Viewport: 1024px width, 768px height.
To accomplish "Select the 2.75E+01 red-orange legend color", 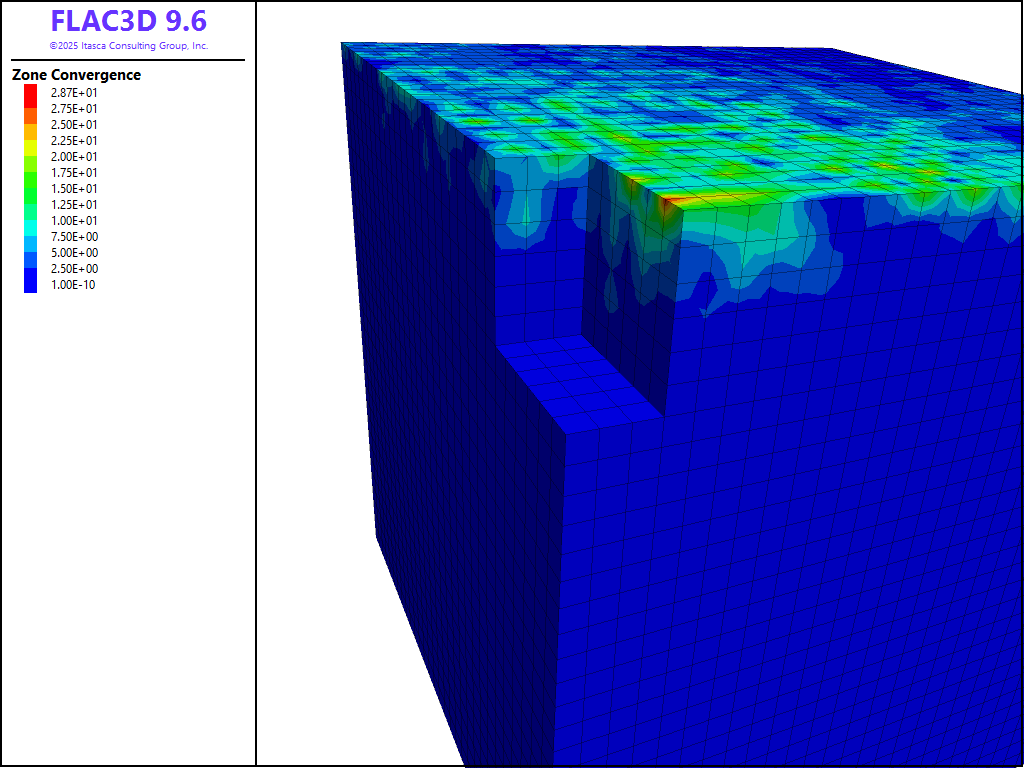I will [x=30, y=108].
